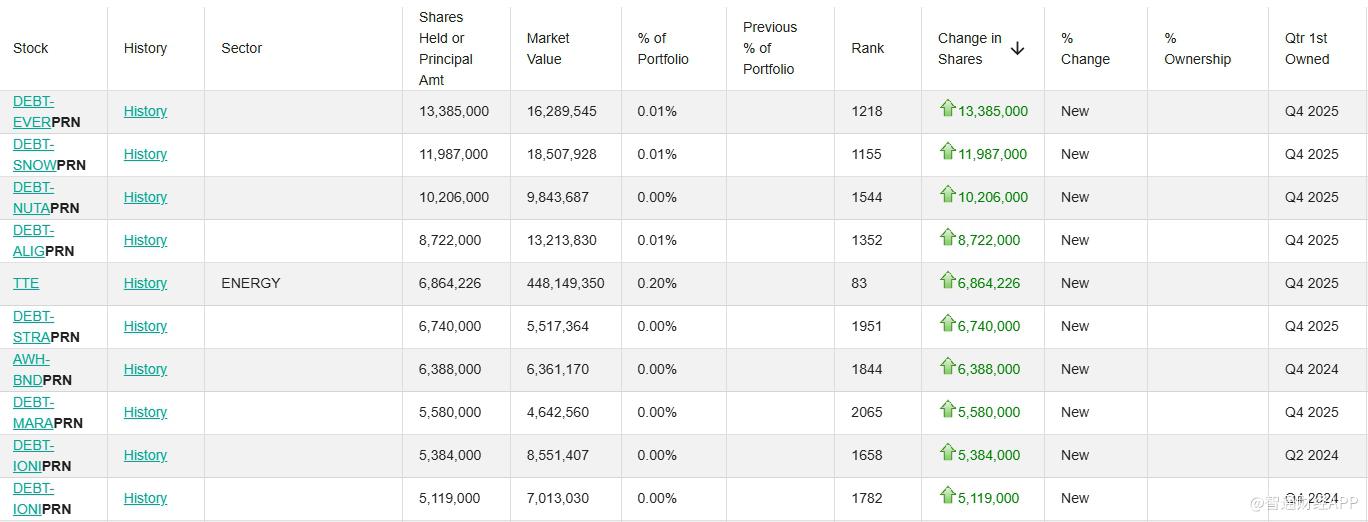Screen dimensions: 1368x522
Task: Open History for DEBT-EVER row
Action: click(145, 111)
